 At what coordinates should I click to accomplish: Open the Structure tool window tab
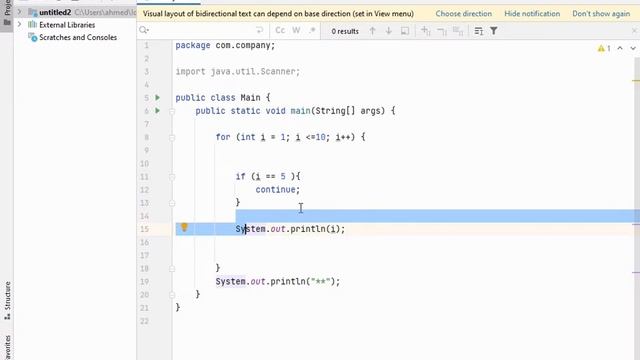(x=7, y=300)
